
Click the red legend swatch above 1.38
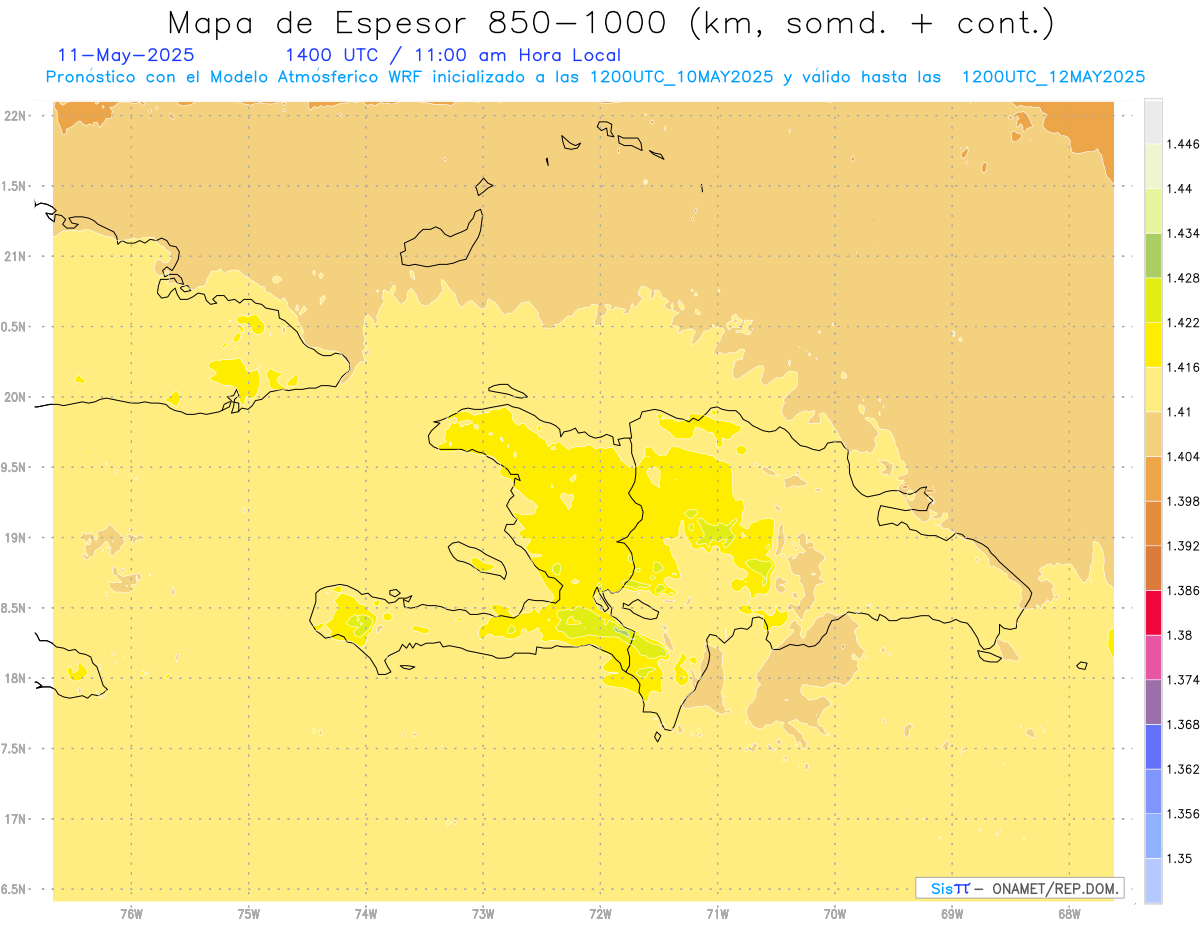pos(1153,612)
